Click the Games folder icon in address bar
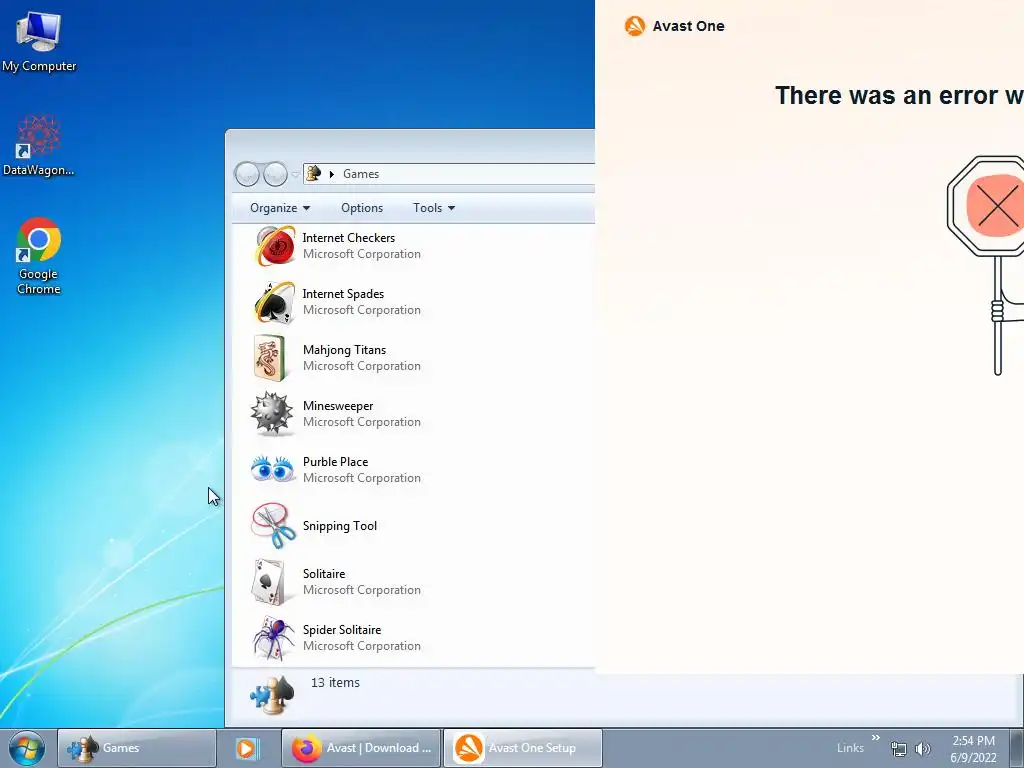Viewport: 1024px width, 768px height. point(314,173)
